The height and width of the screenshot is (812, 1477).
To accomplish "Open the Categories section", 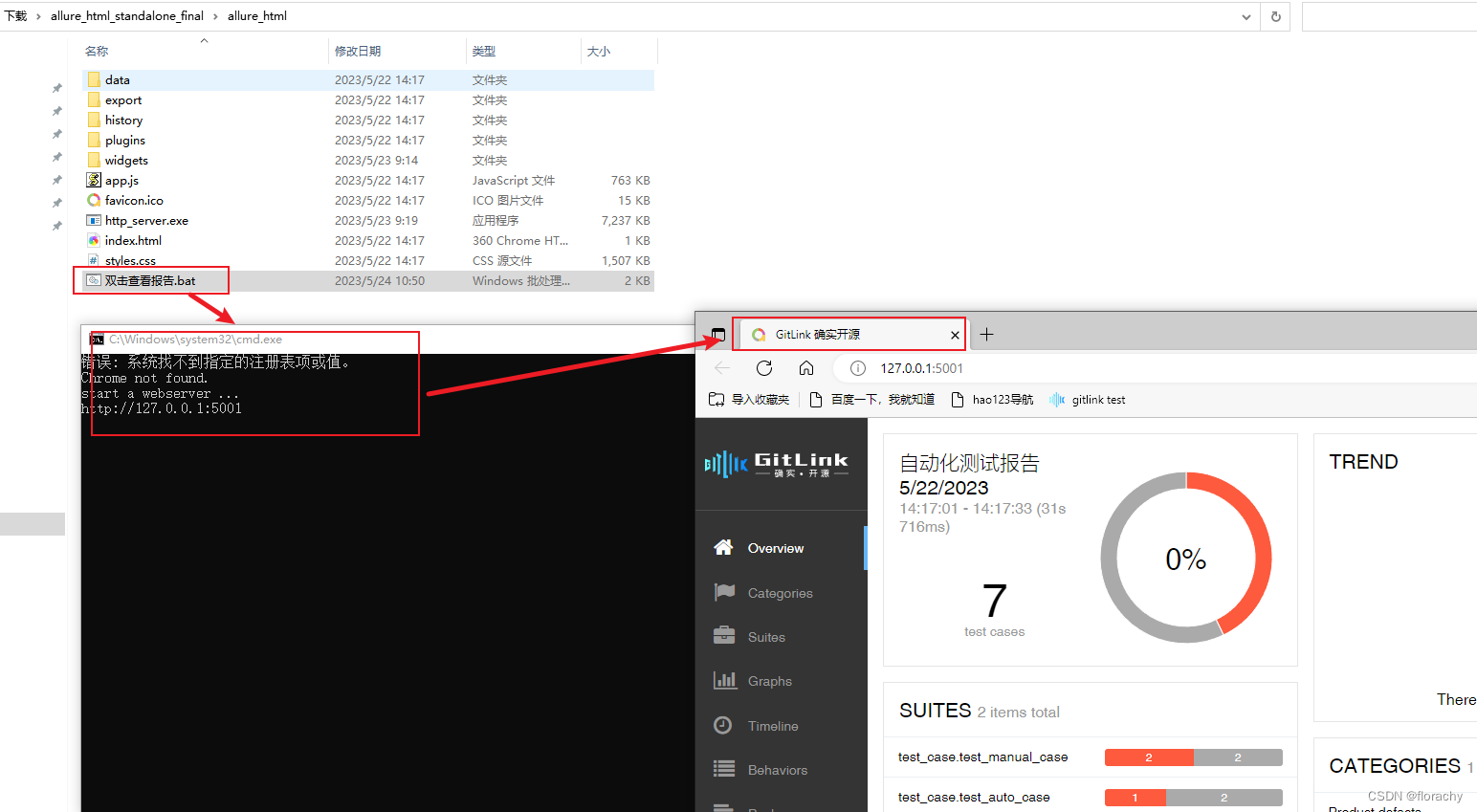I will (782, 593).
